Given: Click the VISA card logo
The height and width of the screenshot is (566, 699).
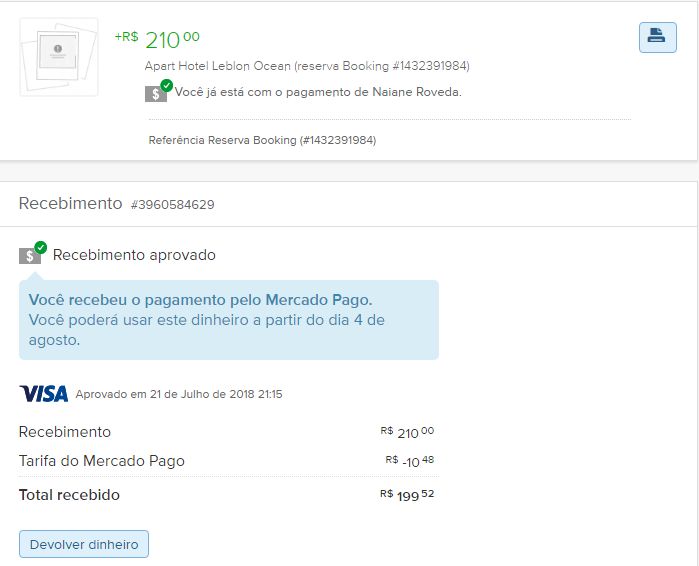Looking at the screenshot, I should point(44,394).
